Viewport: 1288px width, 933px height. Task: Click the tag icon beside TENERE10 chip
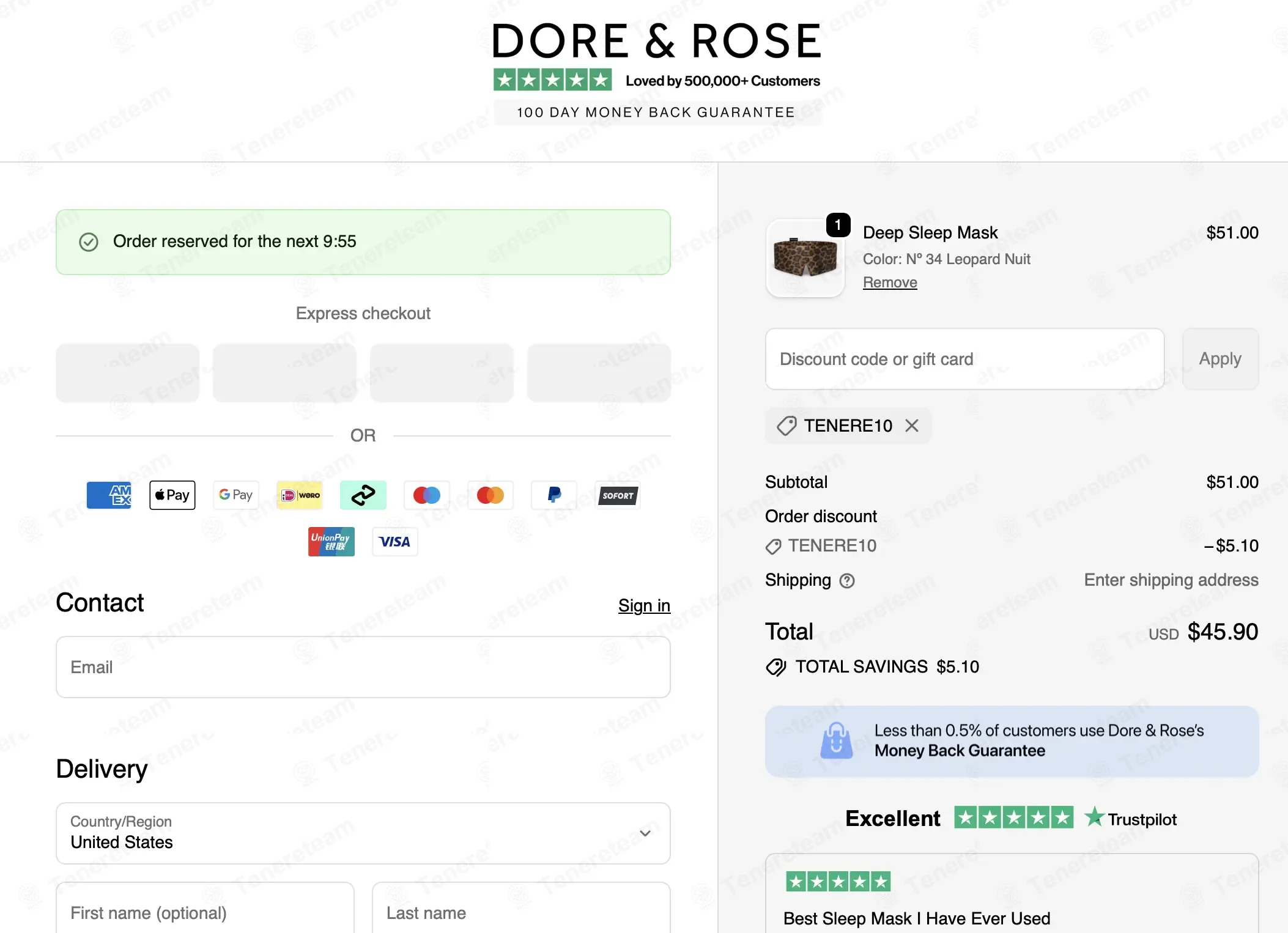click(x=786, y=426)
